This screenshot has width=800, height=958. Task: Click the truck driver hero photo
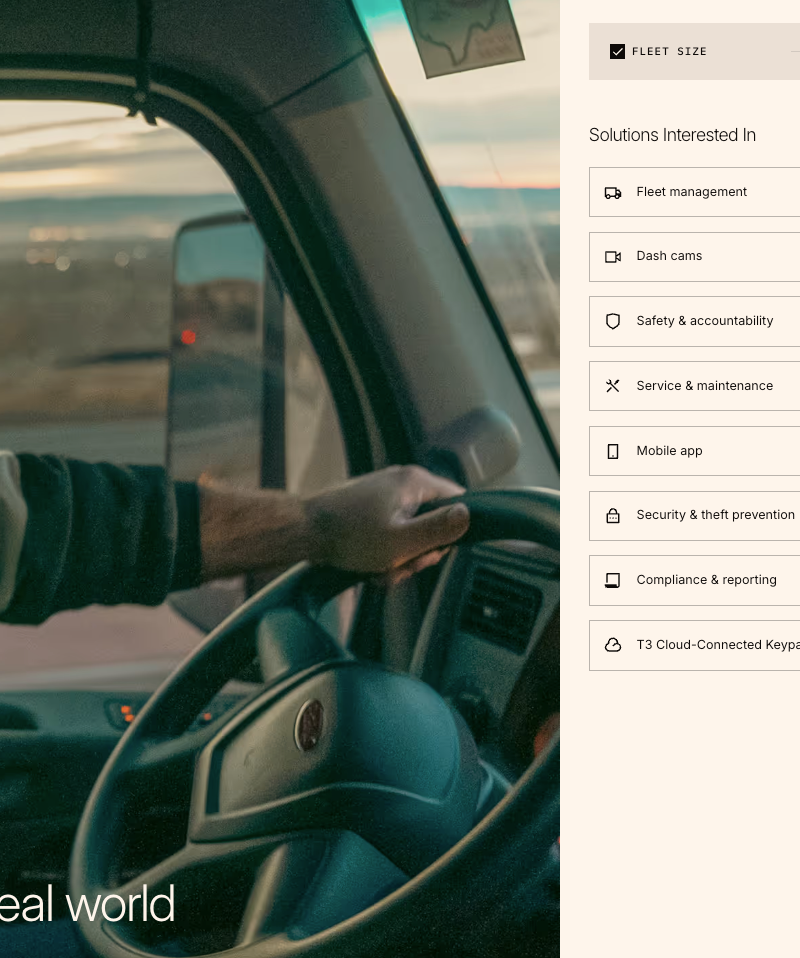coord(280,479)
